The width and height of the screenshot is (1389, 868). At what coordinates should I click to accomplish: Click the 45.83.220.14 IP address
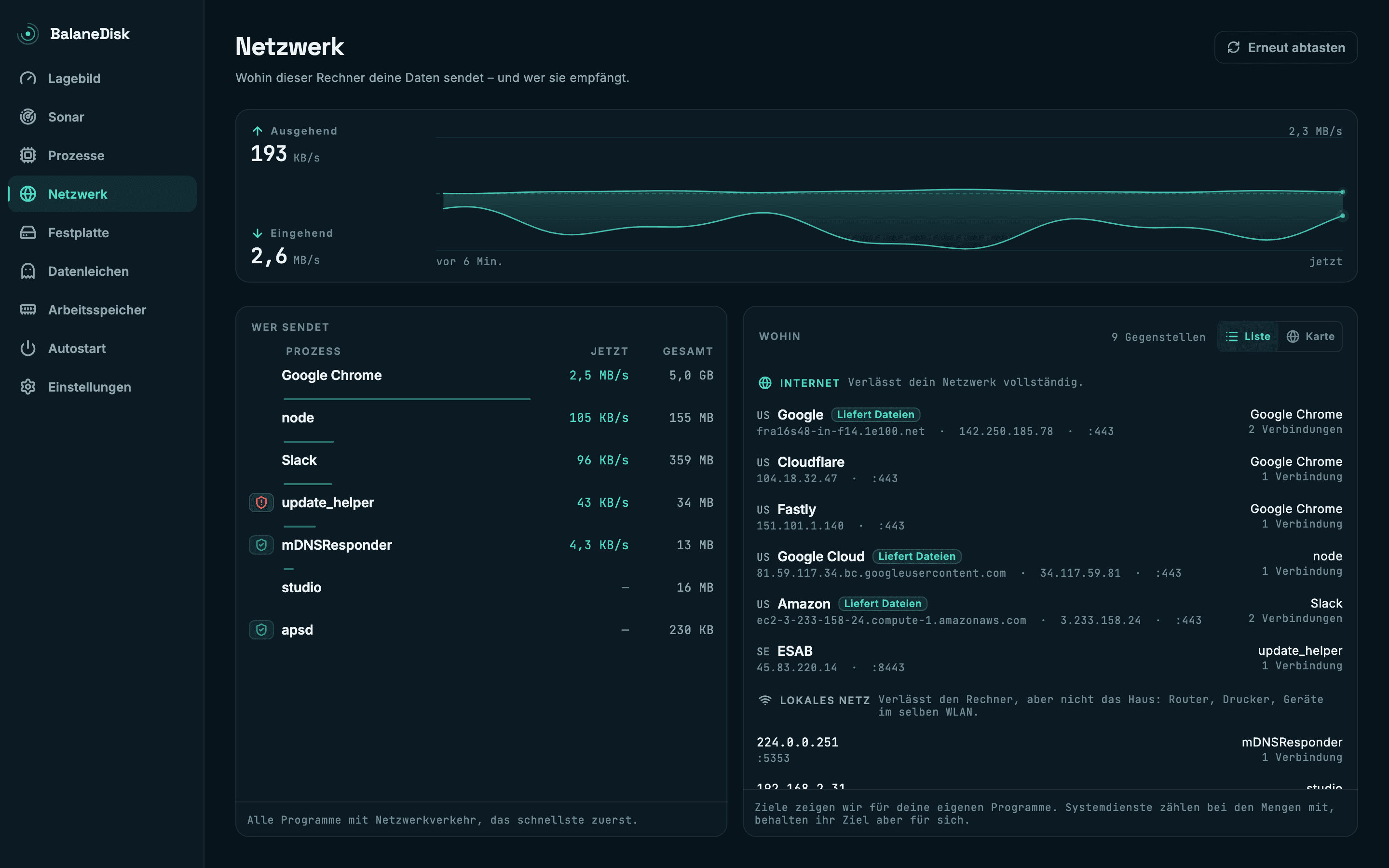(x=797, y=668)
